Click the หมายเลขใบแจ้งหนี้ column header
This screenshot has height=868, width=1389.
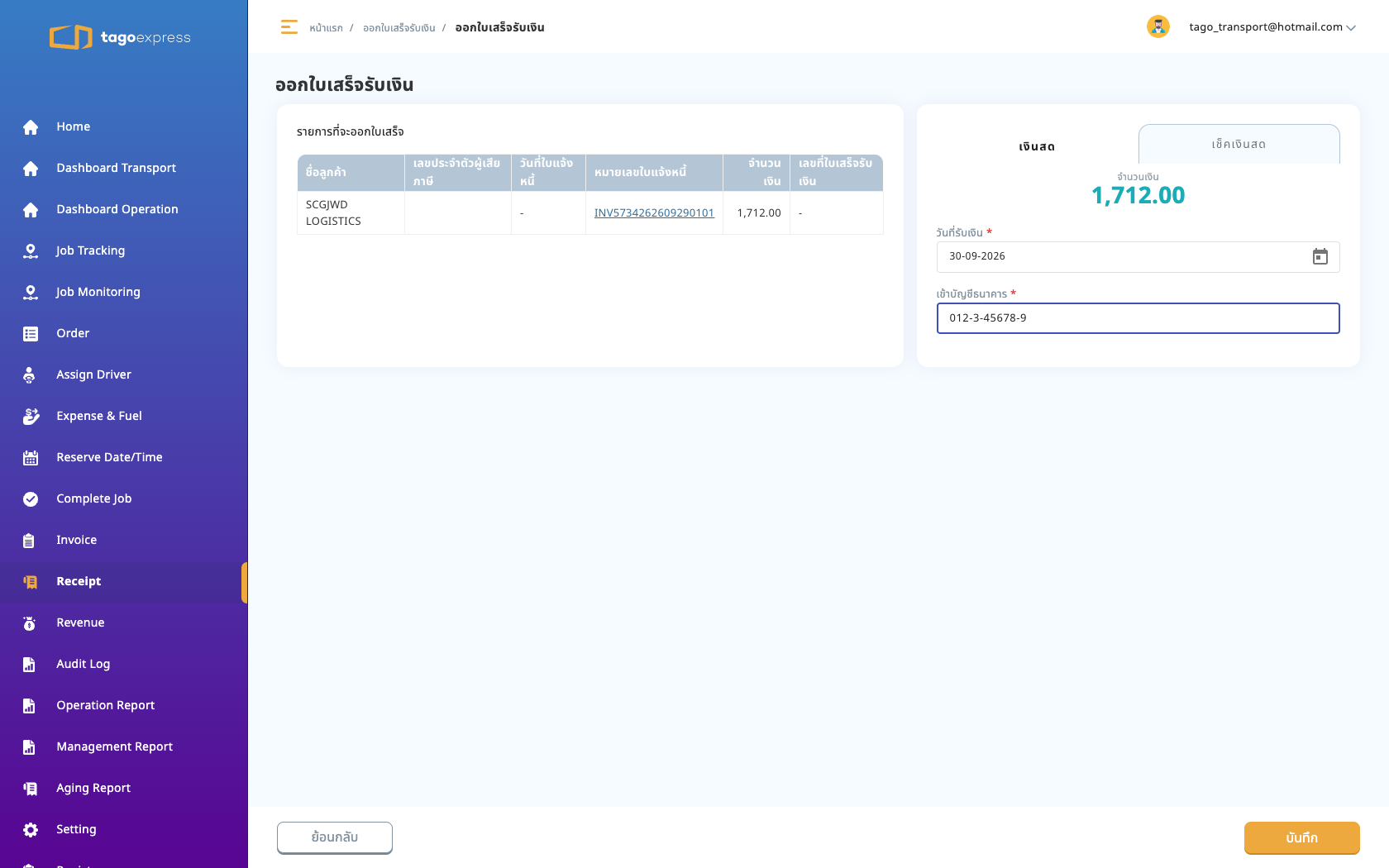coord(654,173)
